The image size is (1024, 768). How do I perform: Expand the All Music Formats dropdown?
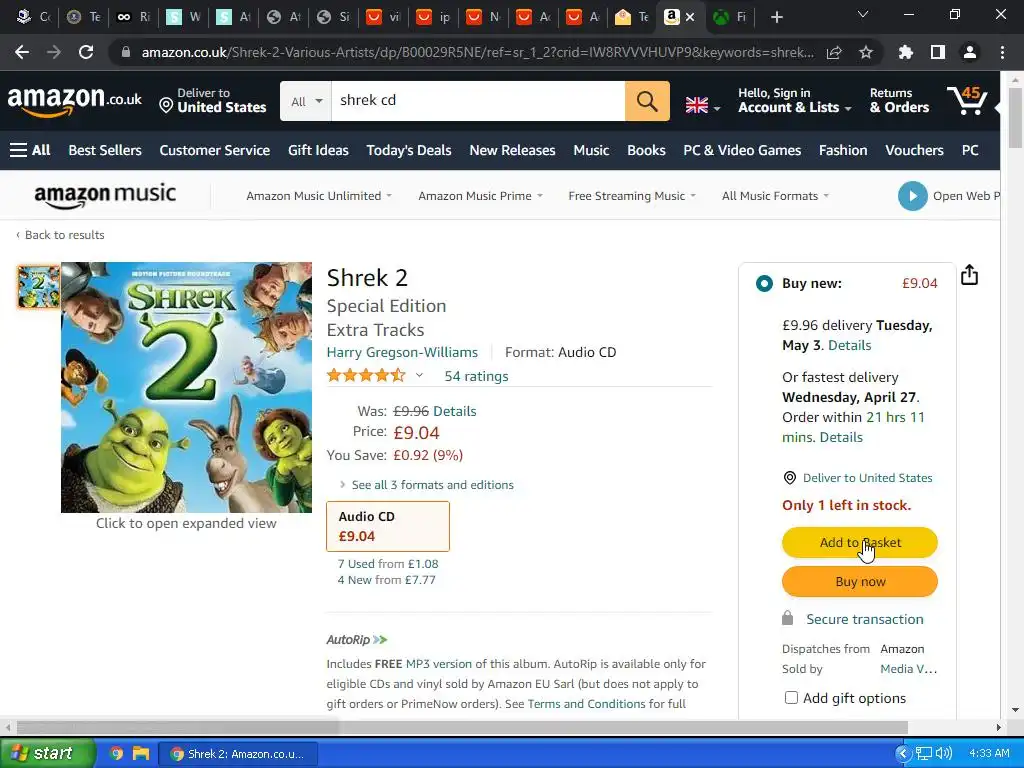pos(775,196)
